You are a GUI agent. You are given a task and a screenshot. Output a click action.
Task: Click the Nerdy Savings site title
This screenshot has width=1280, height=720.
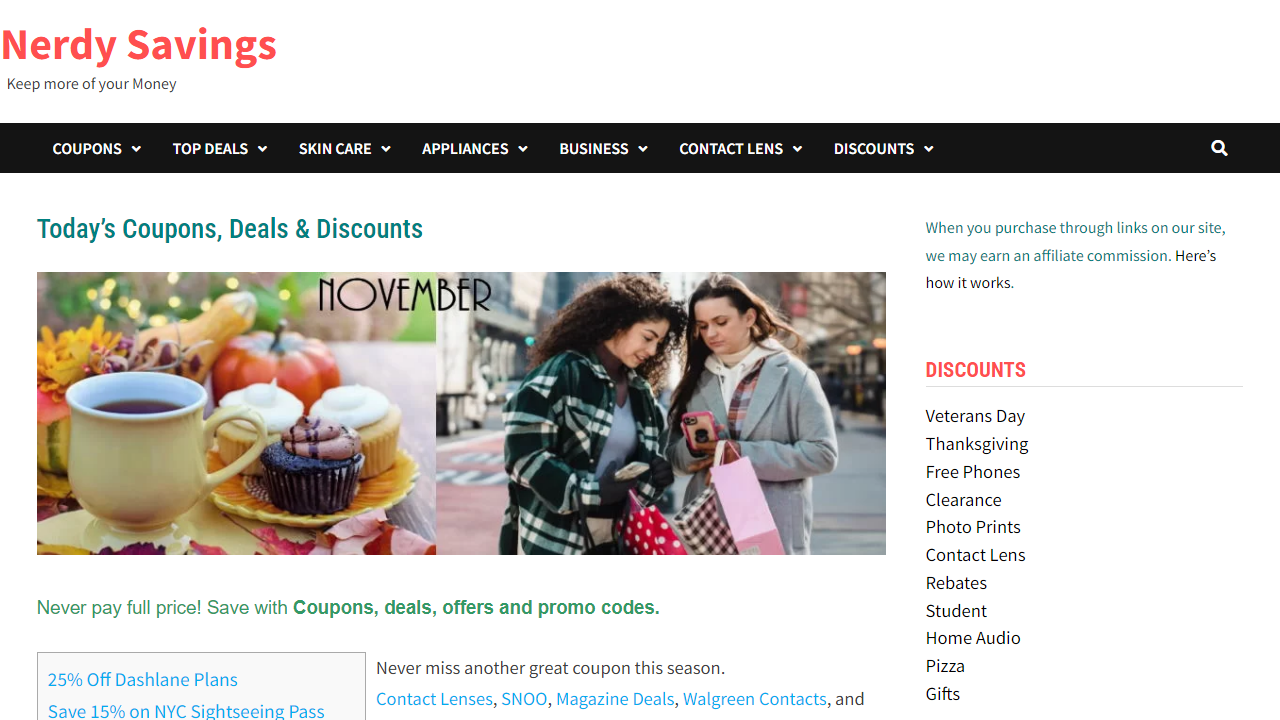point(138,44)
